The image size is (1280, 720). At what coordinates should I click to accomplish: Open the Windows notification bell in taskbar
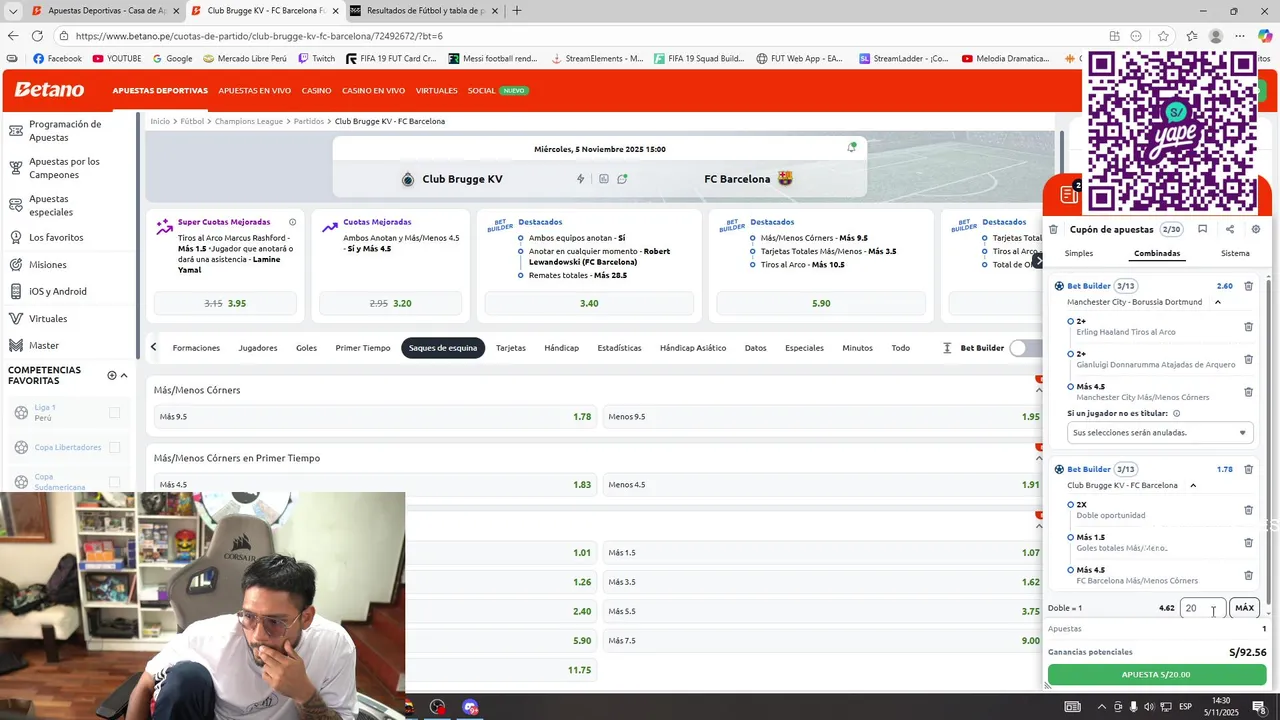click(x=1259, y=706)
